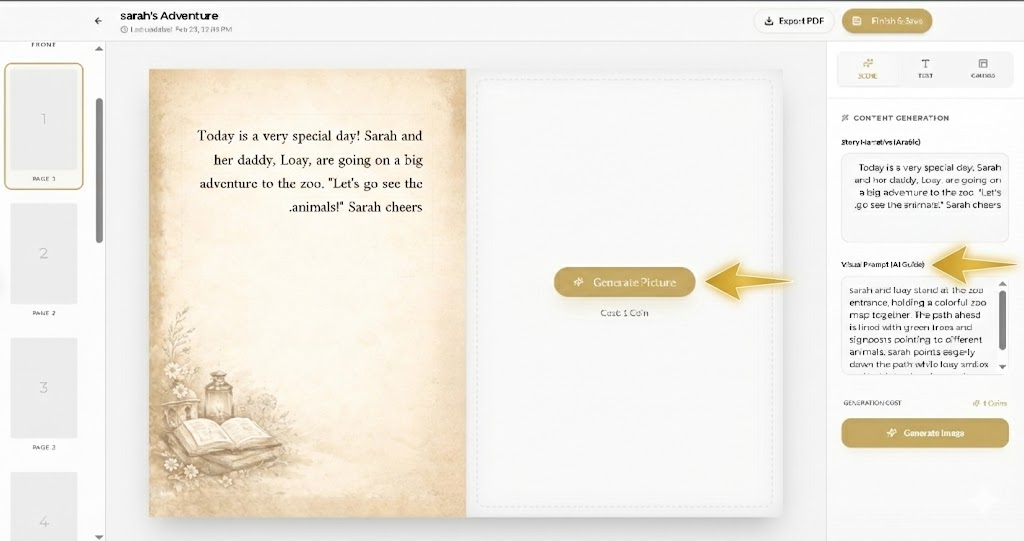Switch to the Text tab
Viewport: 1024px width, 541px height.
coord(925,68)
